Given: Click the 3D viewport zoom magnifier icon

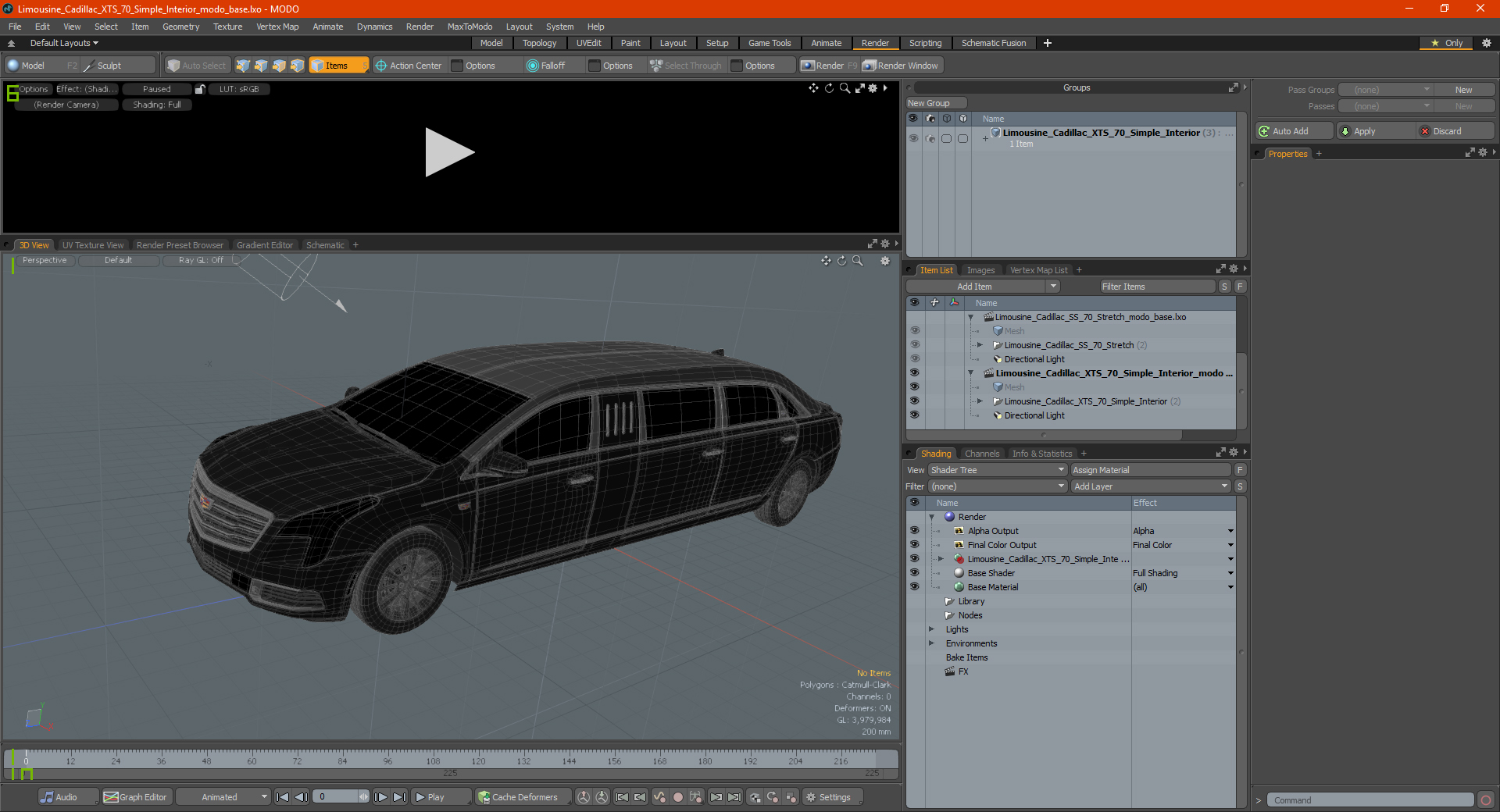Looking at the screenshot, I should [857, 261].
